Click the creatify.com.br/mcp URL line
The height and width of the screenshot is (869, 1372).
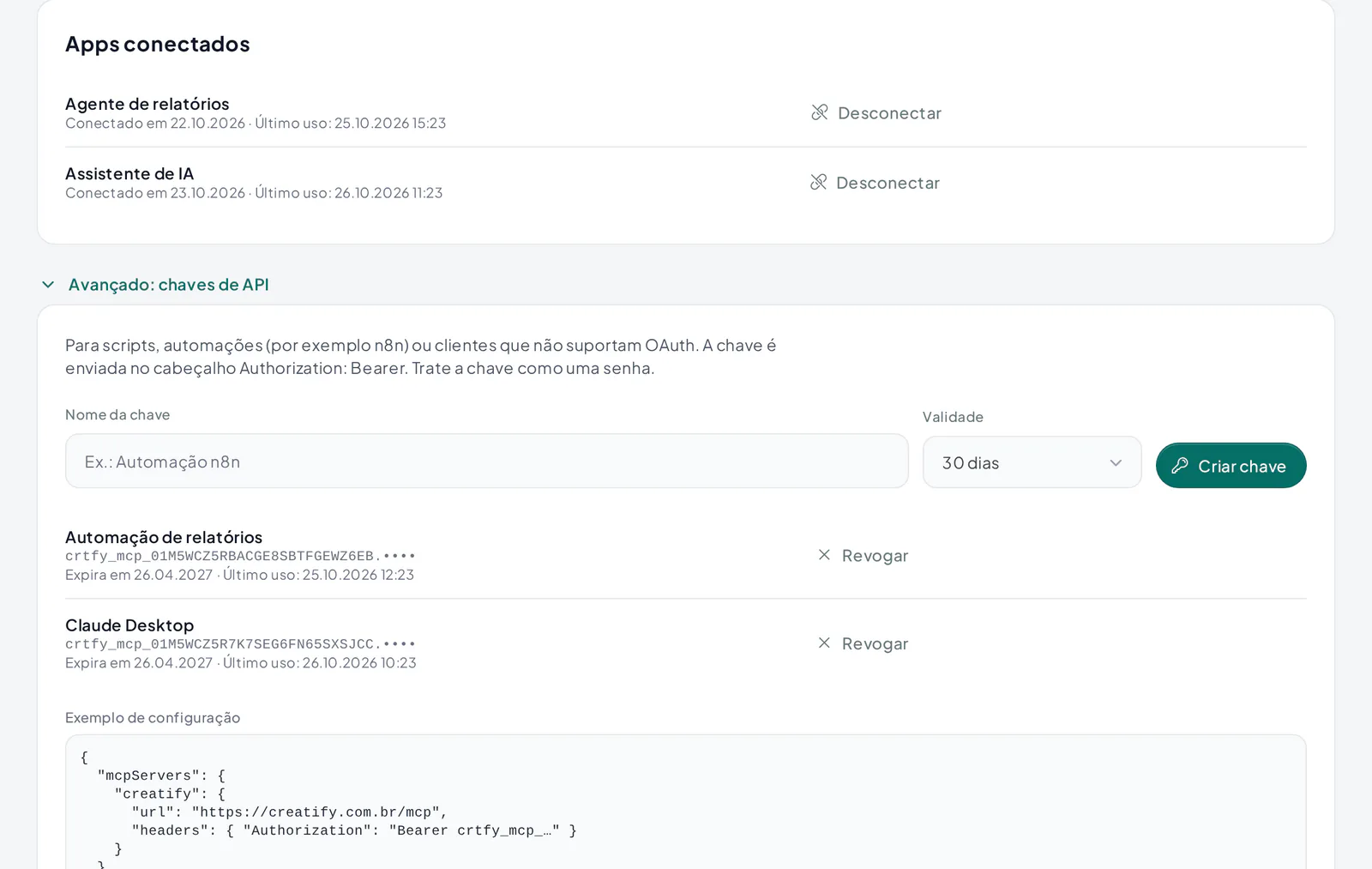pyautogui.click(x=290, y=812)
